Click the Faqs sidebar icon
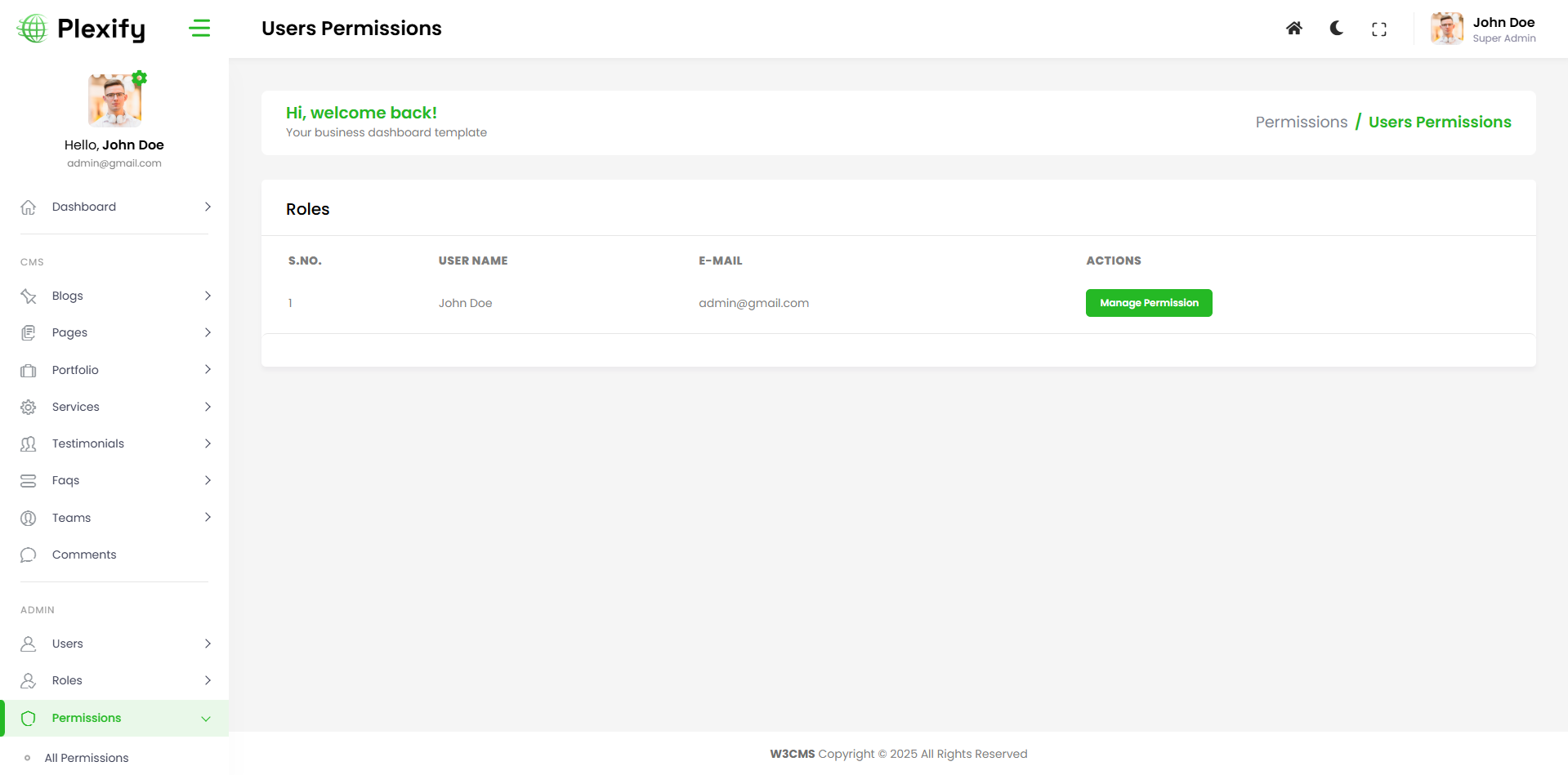The width and height of the screenshot is (1568, 775). click(29, 480)
